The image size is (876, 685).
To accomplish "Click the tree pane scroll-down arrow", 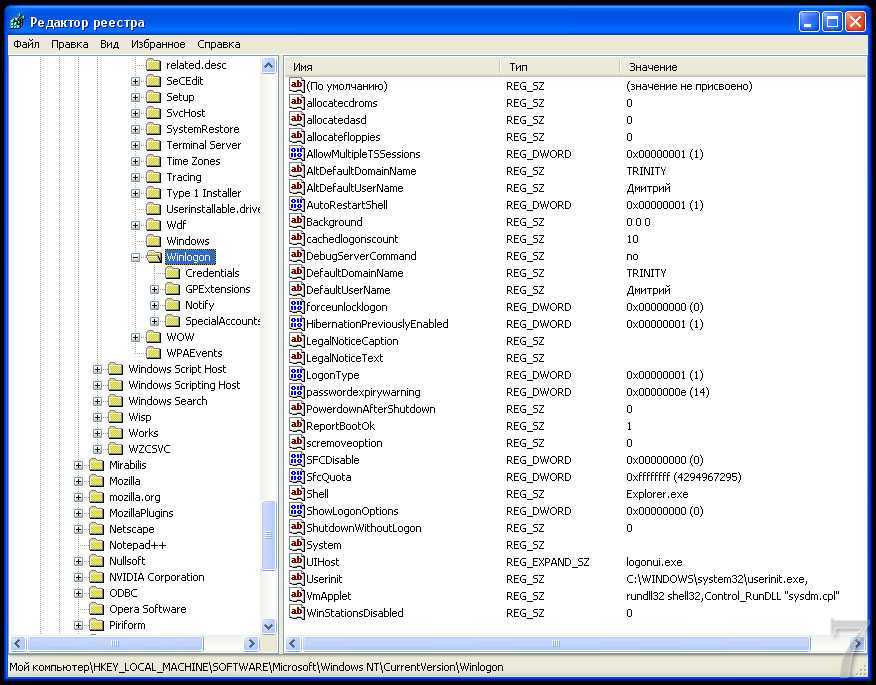I will 268,626.
